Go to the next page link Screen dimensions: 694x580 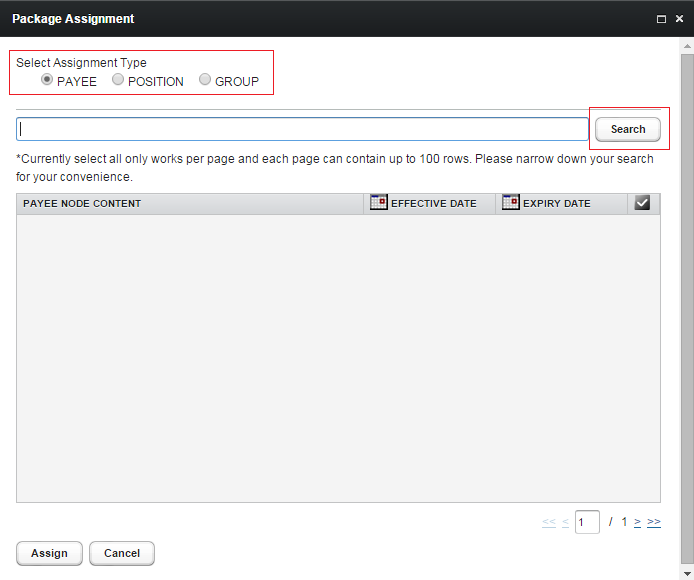(x=637, y=522)
